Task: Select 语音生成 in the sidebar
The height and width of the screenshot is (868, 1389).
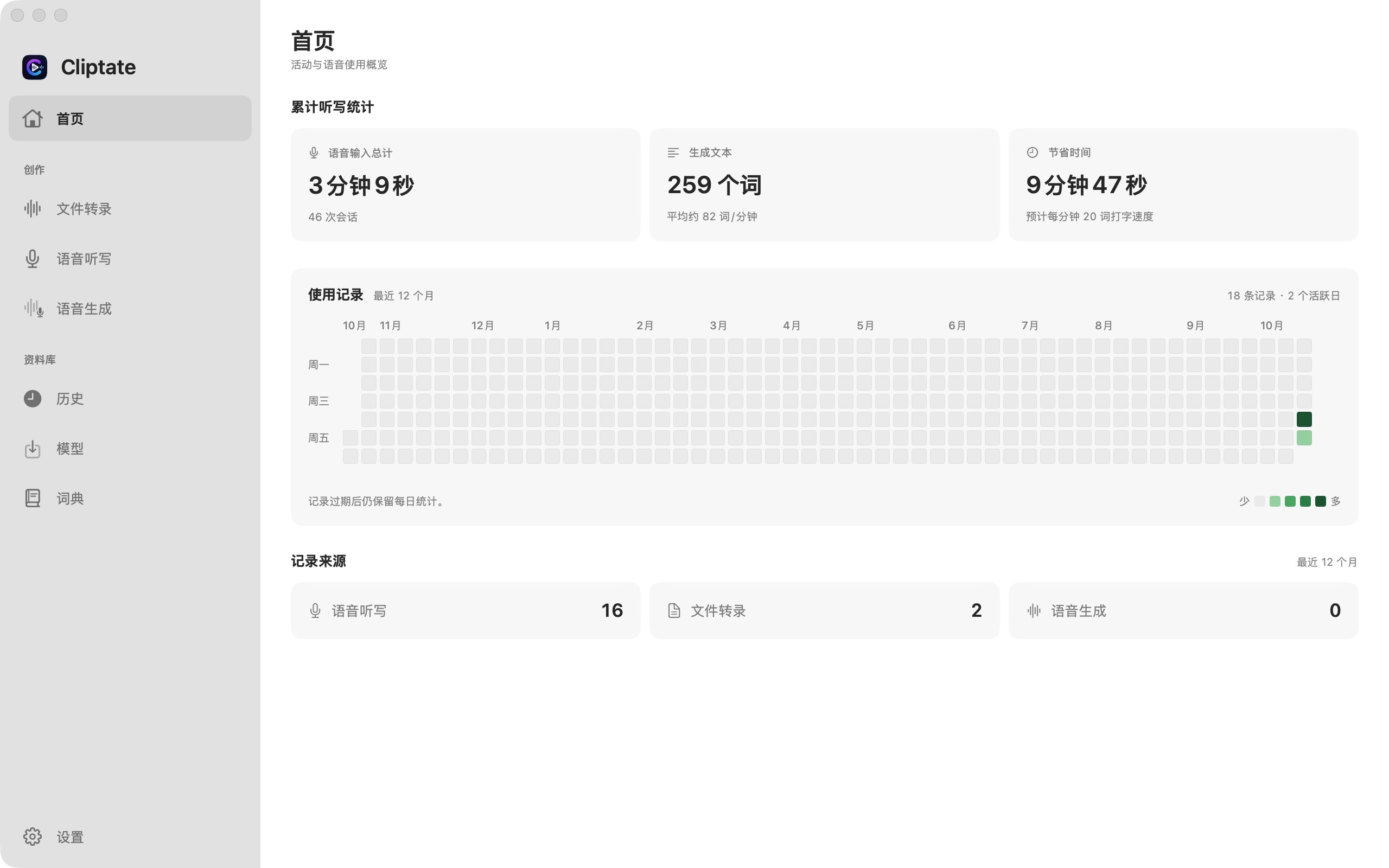Action: coord(130,308)
